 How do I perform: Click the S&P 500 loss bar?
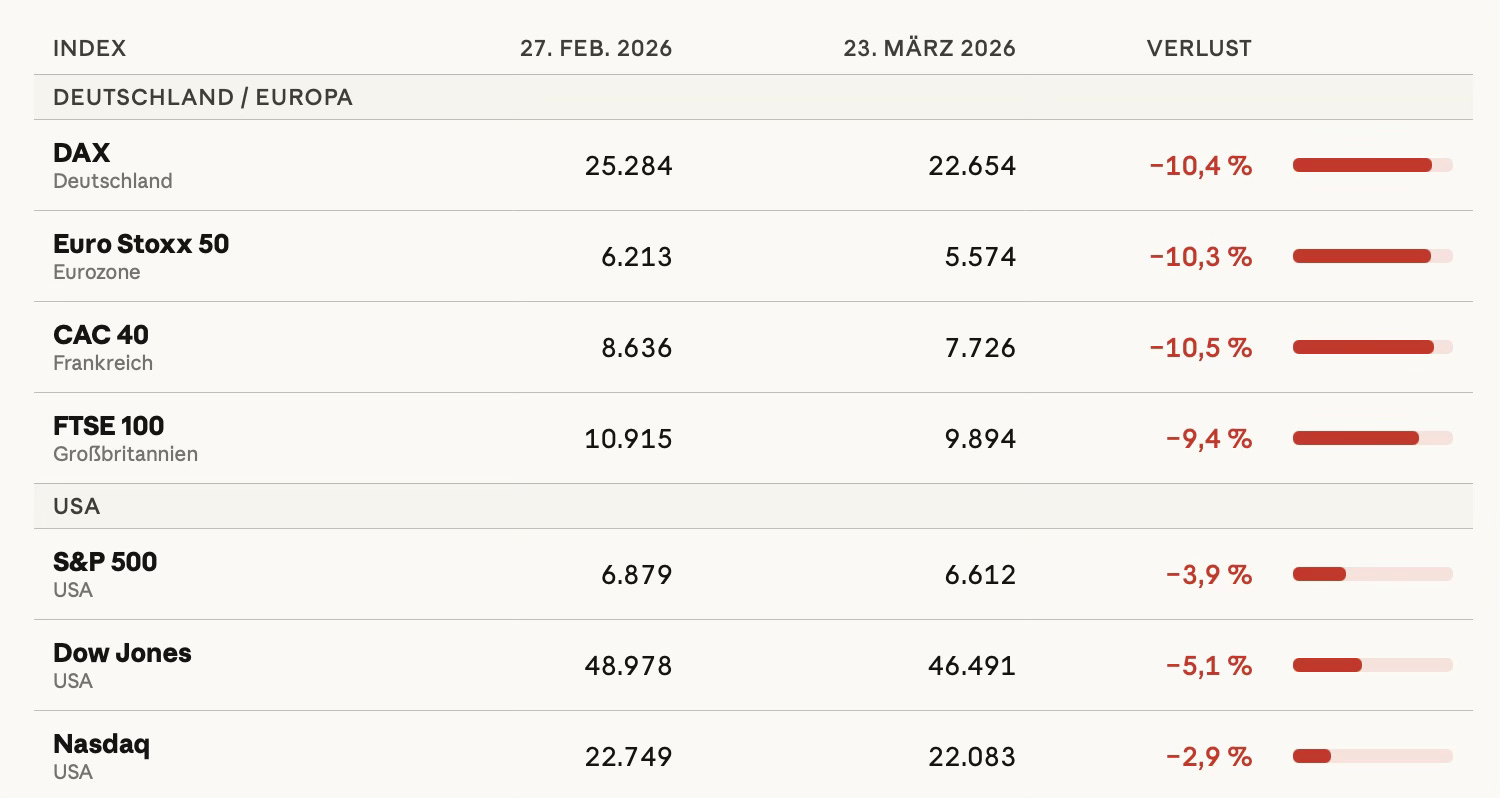click(x=1372, y=574)
